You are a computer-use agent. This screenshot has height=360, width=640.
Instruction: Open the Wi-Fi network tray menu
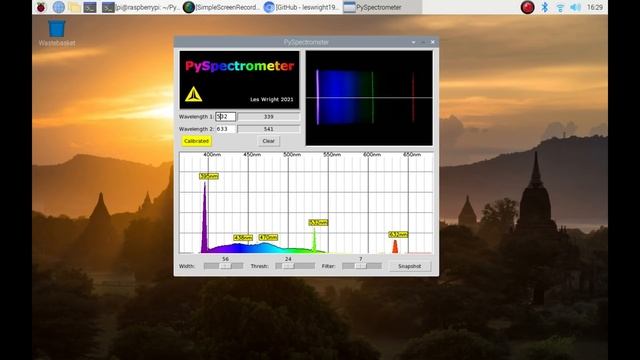[560, 7]
